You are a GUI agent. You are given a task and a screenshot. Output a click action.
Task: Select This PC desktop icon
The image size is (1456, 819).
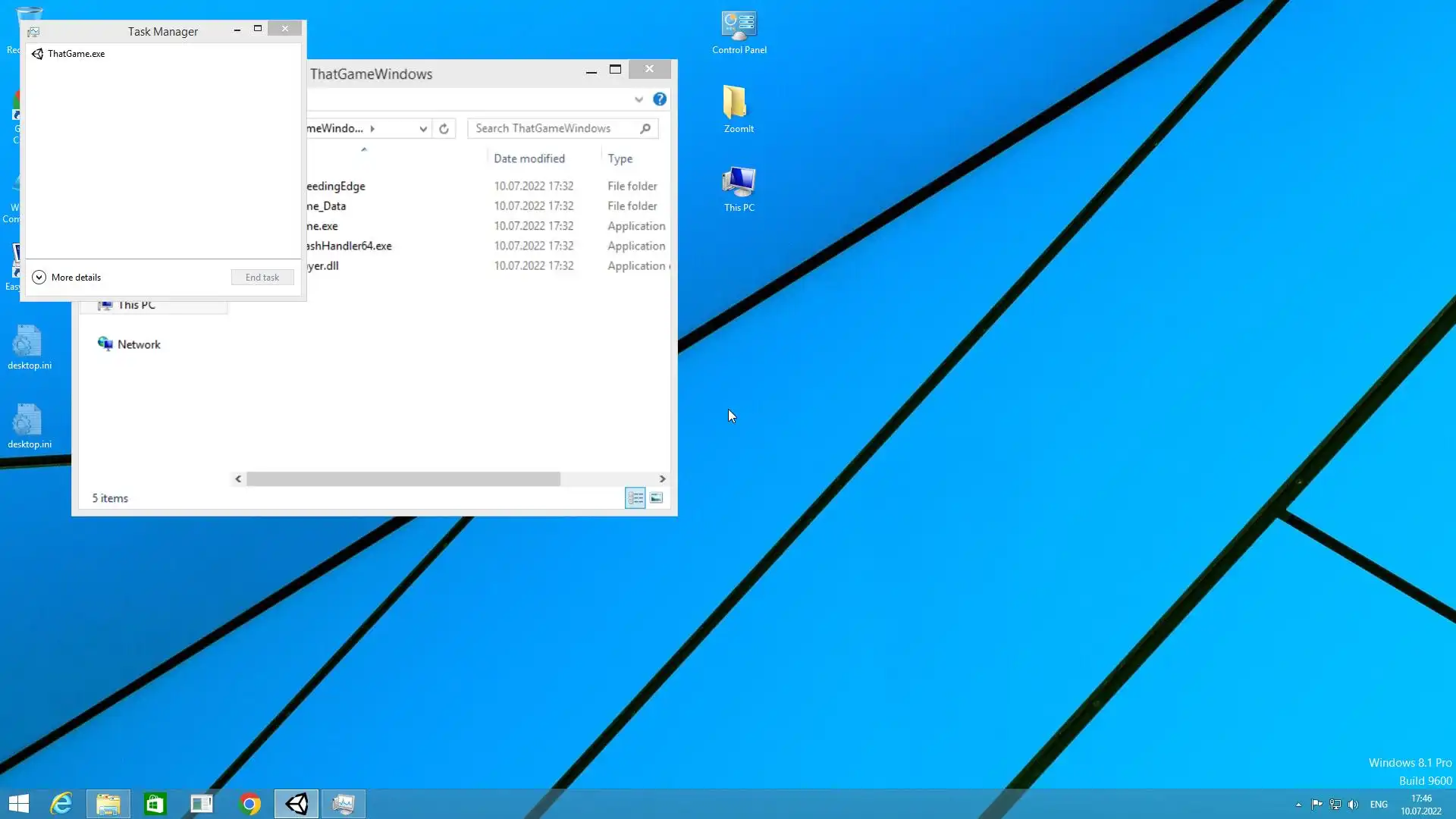739,188
